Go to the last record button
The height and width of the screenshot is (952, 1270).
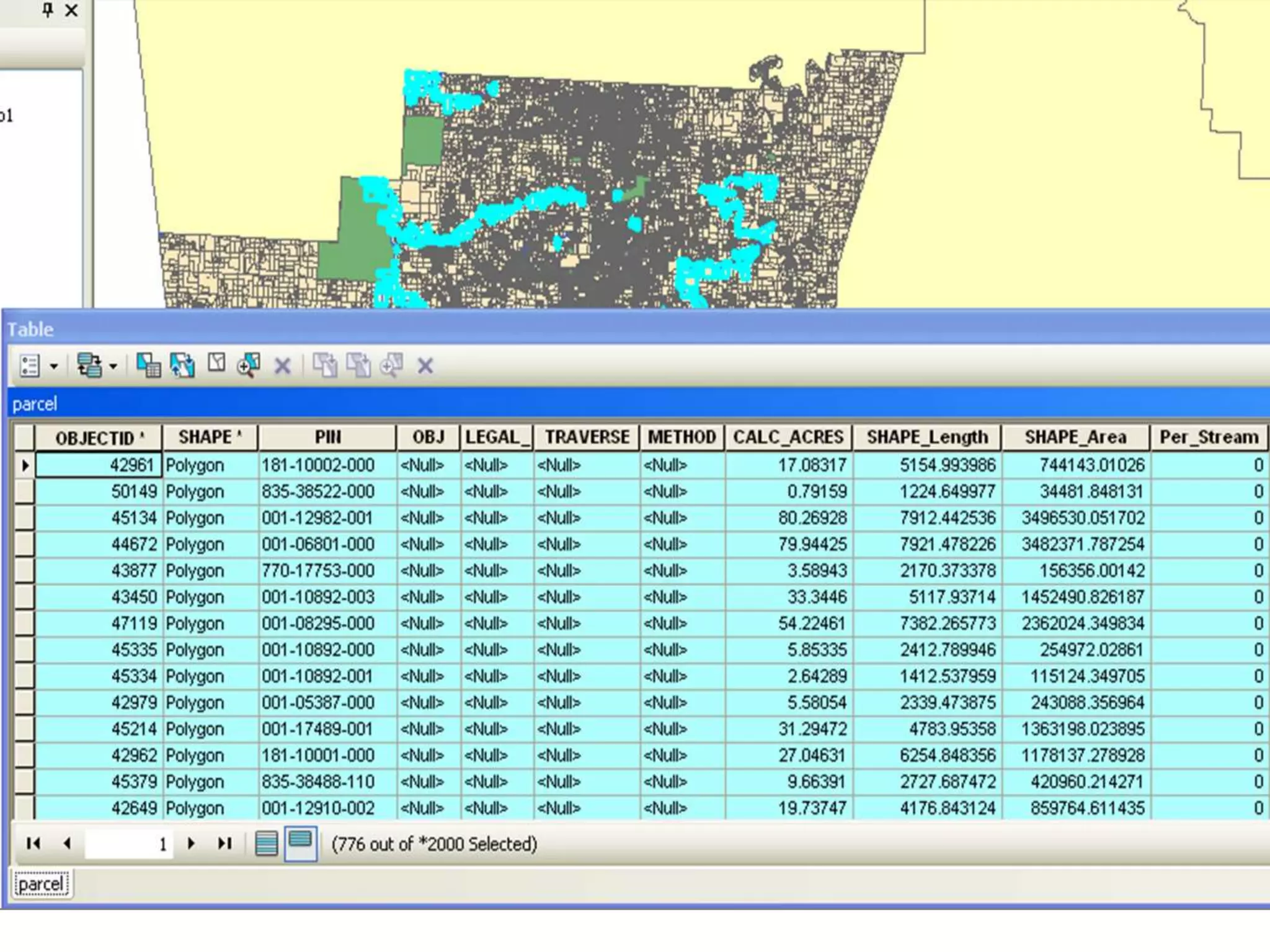pyautogui.click(x=224, y=844)
